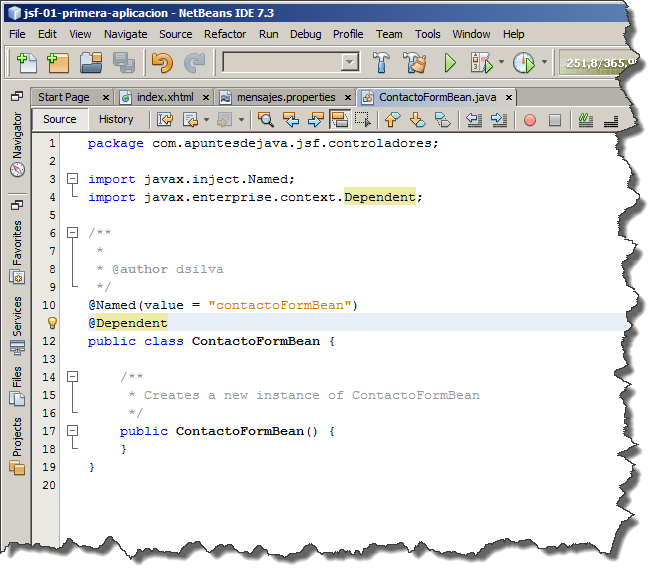Undo the last edit with the Undo arrow
Image resolution: width=662 pixels, height=580 pixels.
point(162,63)
